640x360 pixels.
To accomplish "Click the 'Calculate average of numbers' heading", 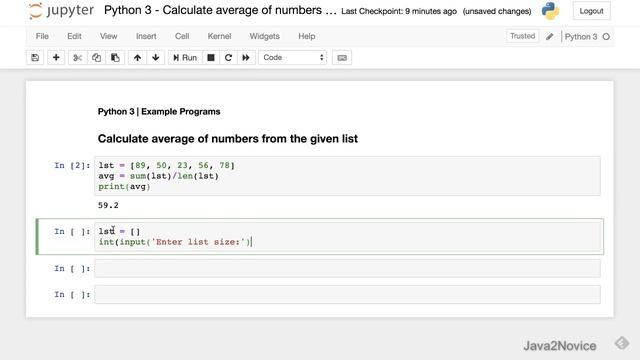I will coord(228,139).
